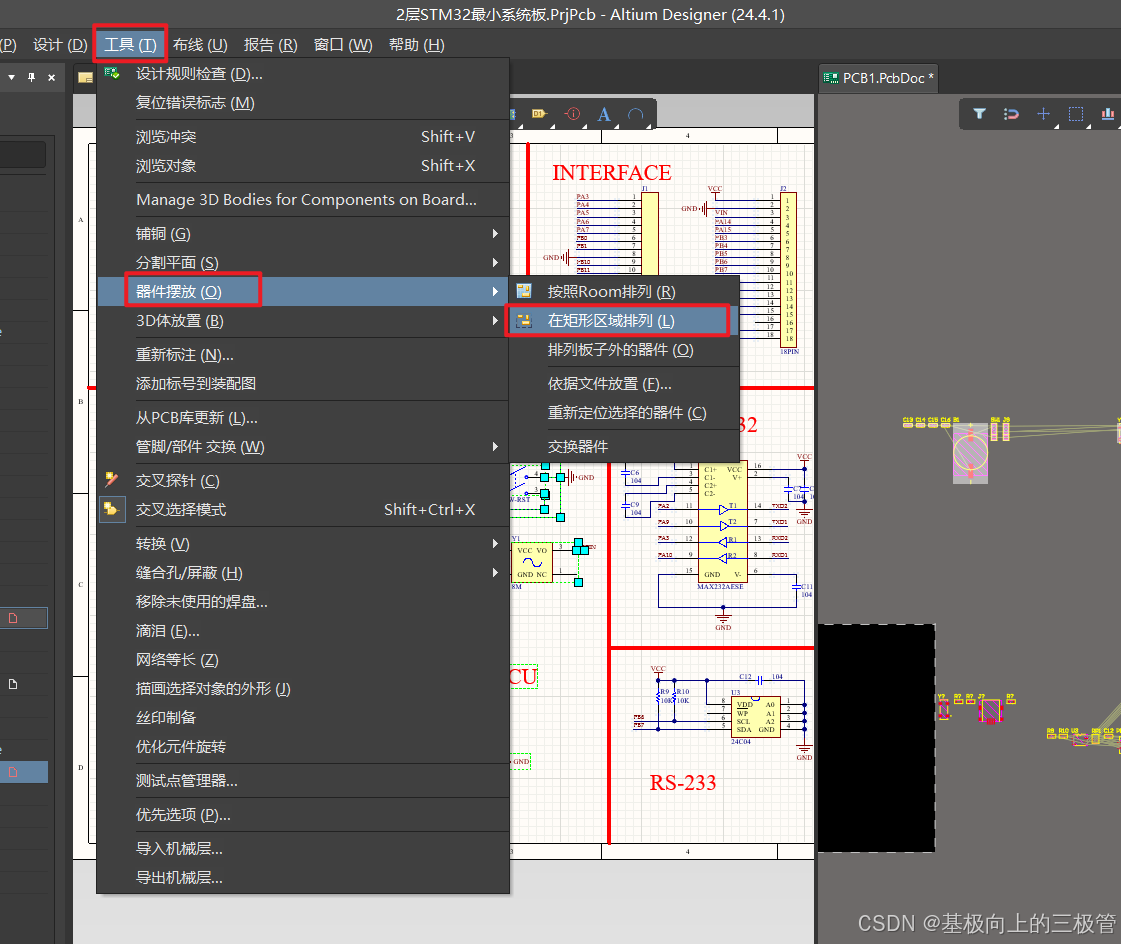Open the 工具 (T) menu
The image size is (1121, 944).
130,44
